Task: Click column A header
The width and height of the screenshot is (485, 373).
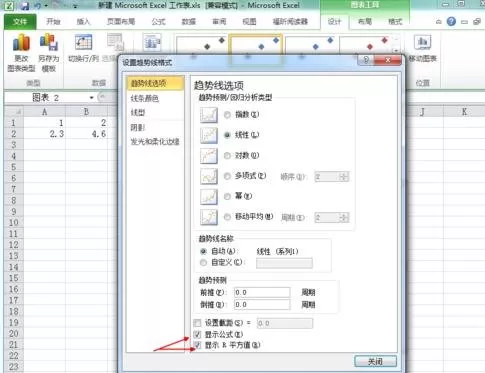Action: tap(45, 112)
